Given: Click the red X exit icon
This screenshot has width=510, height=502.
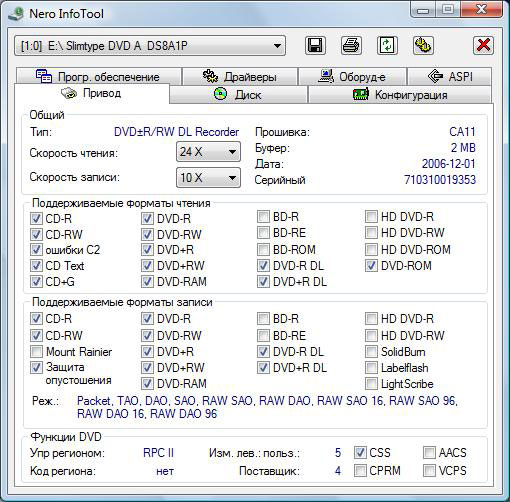Looking at the screenshot, I should tap(483, 45).
